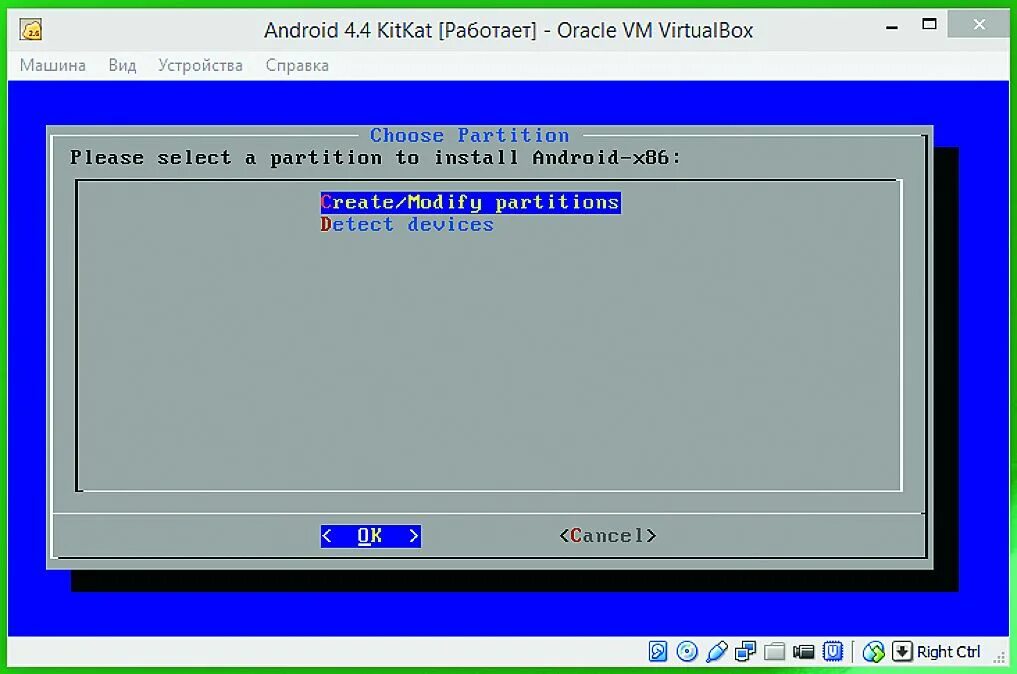This screenshot has height=674, width=1017.
Task: Open the Справка menu
Action: click(x=297, y=66)
